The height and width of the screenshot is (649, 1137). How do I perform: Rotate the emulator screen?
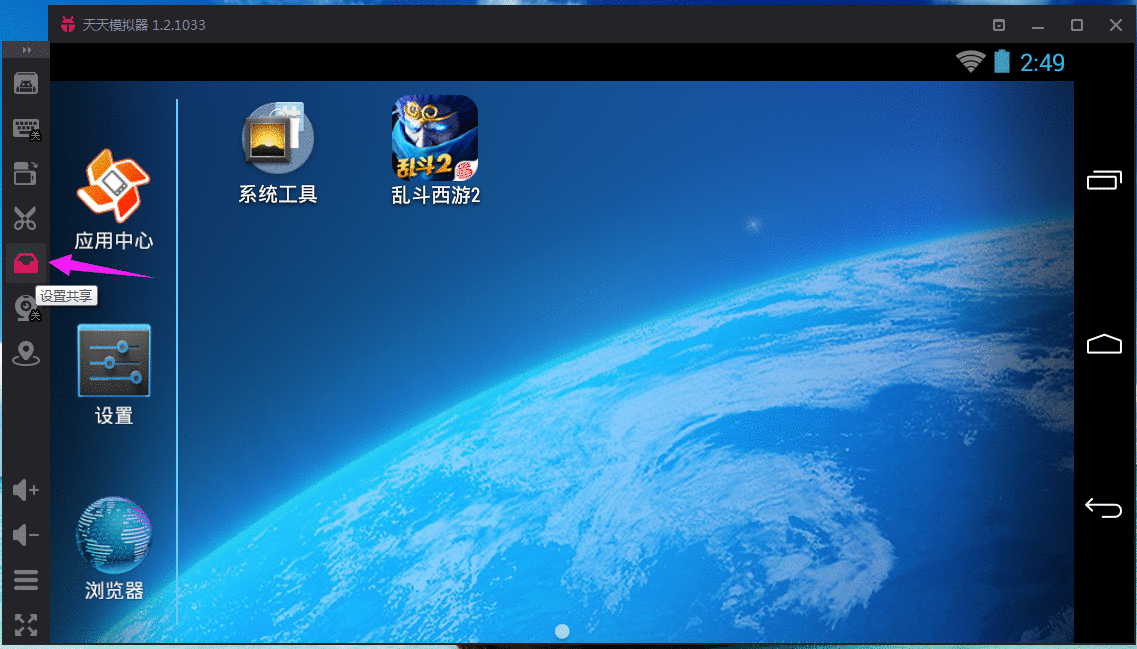coord(25,174)
